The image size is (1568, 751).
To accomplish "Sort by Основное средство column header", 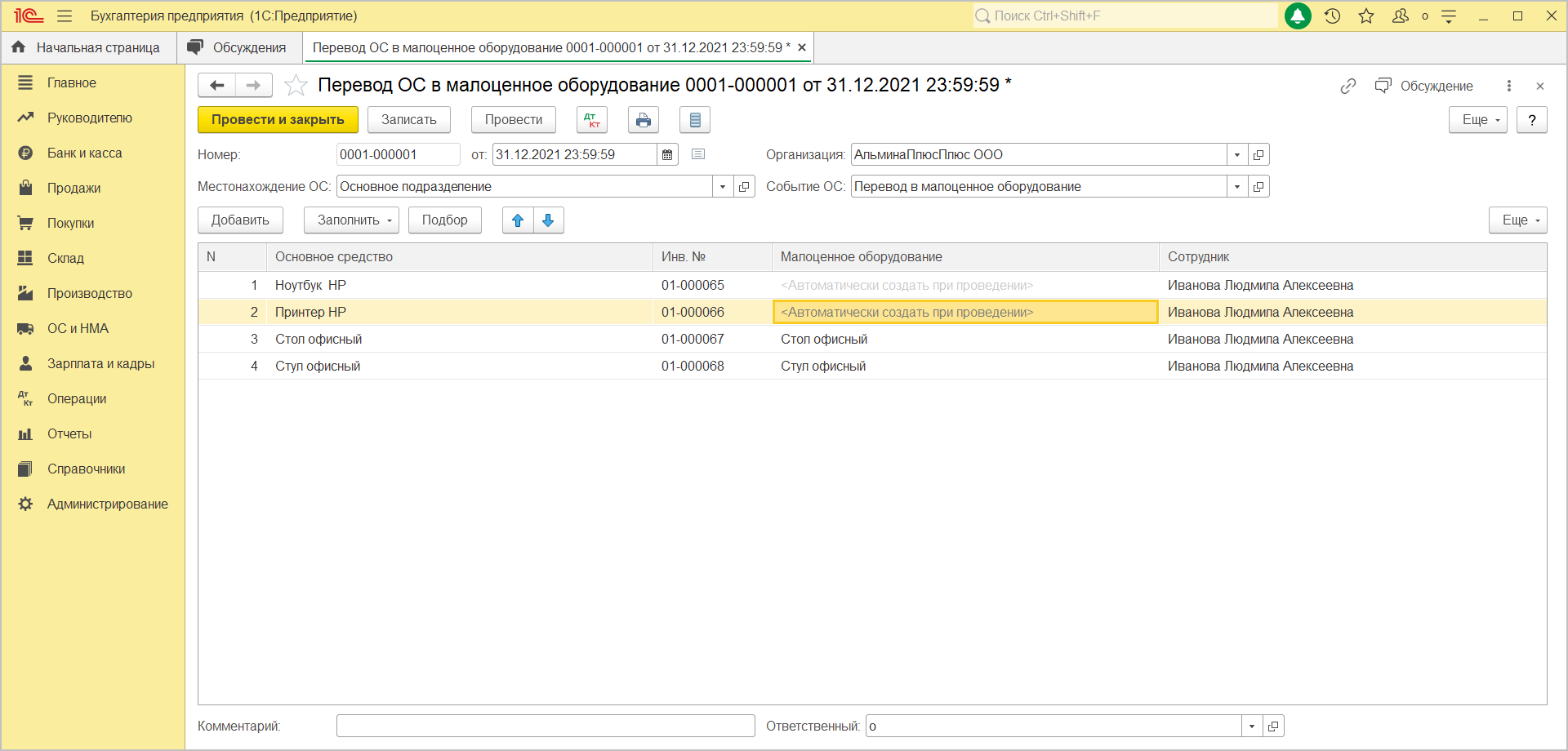I will [x=460, y=256].
